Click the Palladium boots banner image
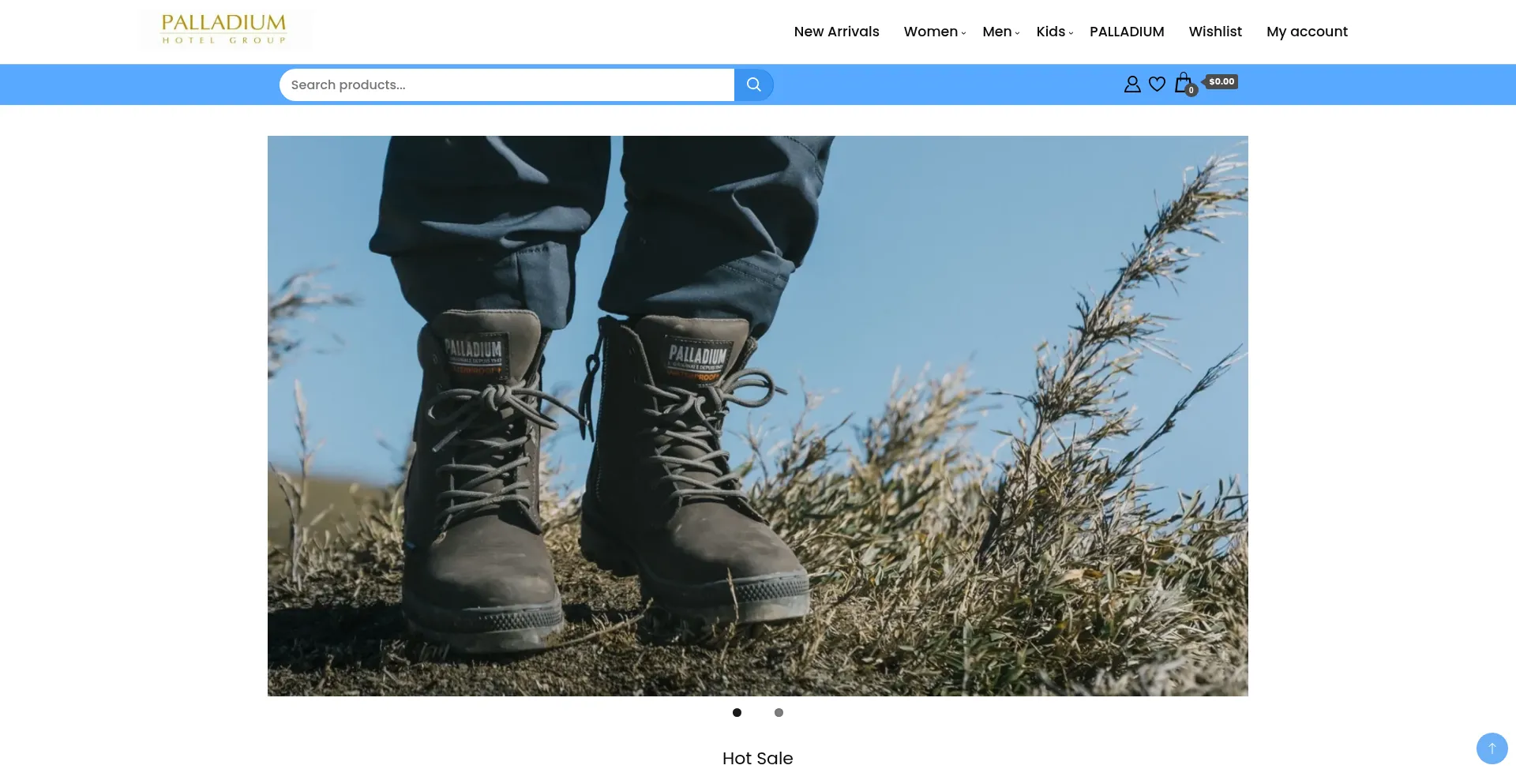The width and height of the screenshot is (1516, 784). (757, 415)
